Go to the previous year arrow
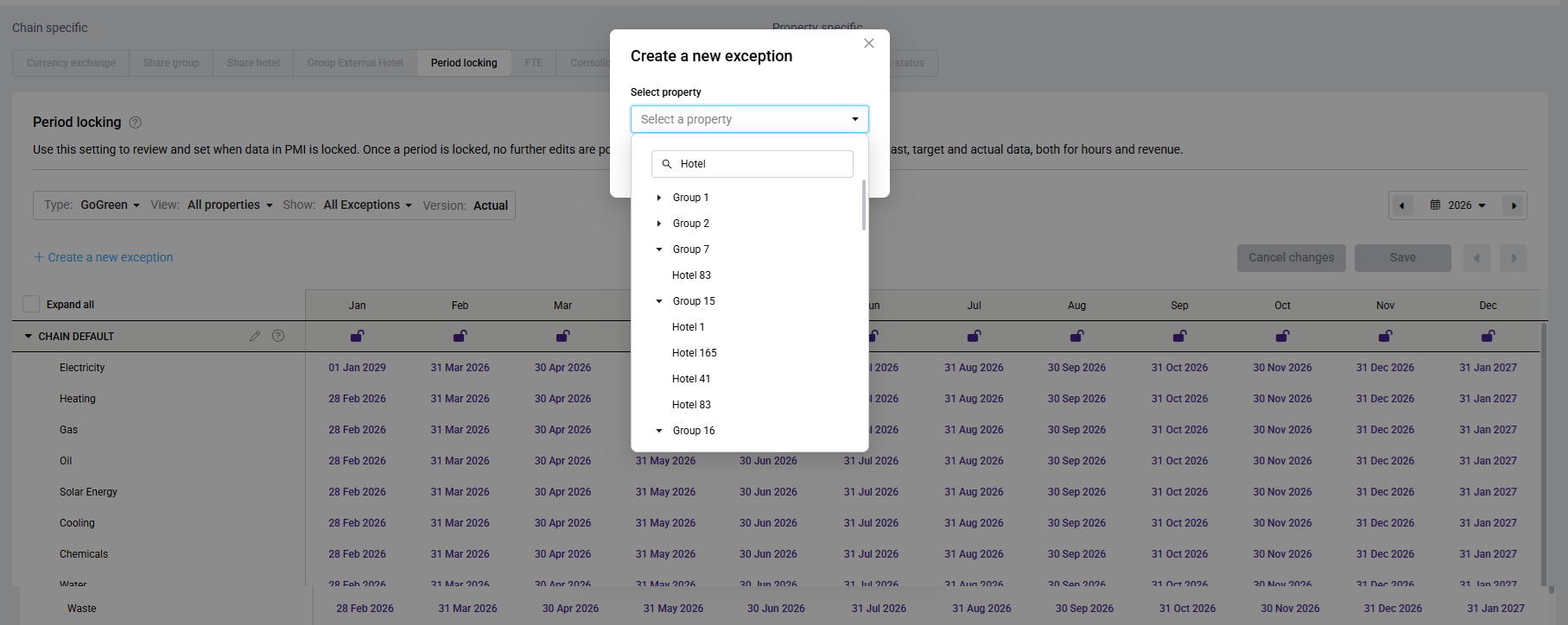 point(1401,205)
